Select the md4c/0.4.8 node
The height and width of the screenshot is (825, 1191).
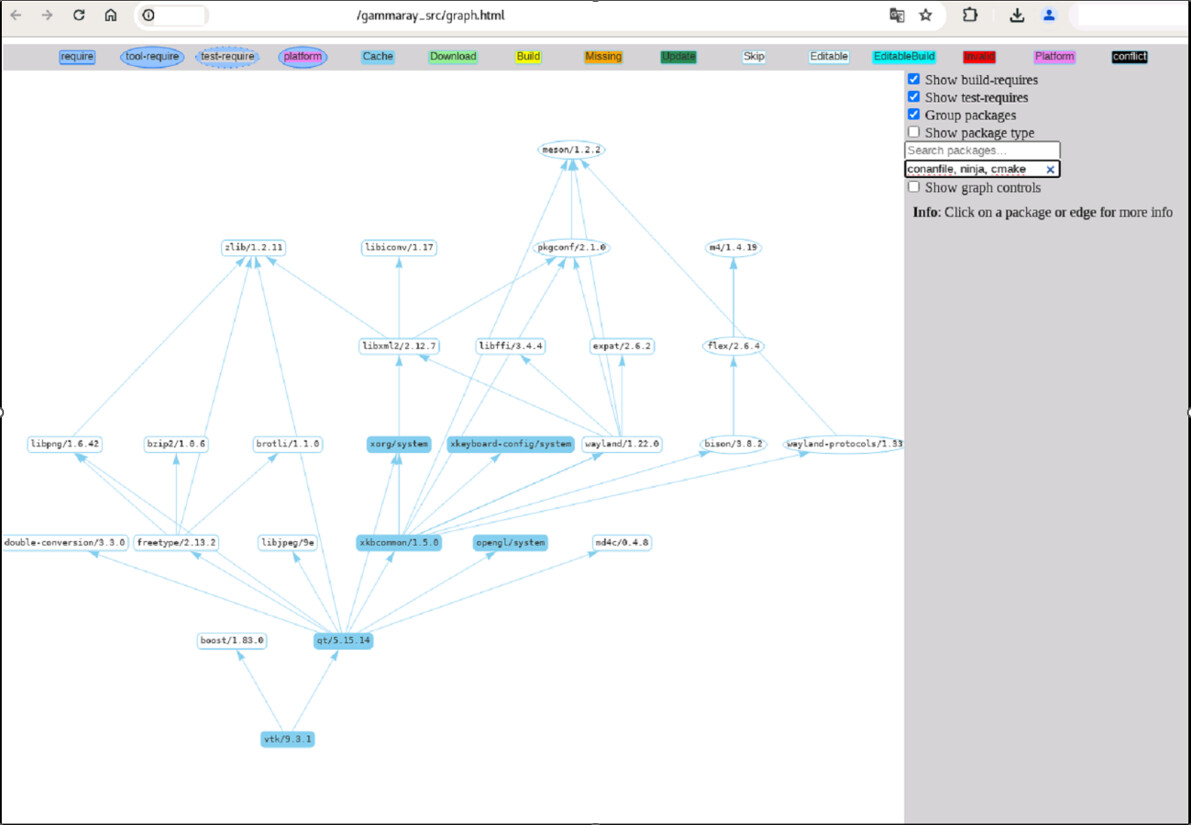coord(621,543)
